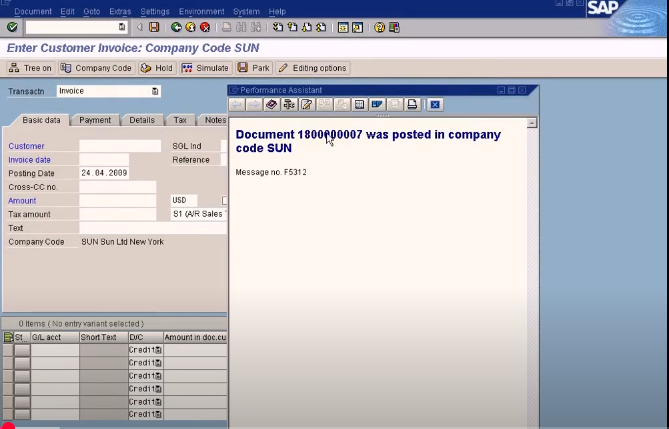Viewport: 669px width, 429px height.
Task: Switch to the Payment tab
Action: (x=95, y=120)
